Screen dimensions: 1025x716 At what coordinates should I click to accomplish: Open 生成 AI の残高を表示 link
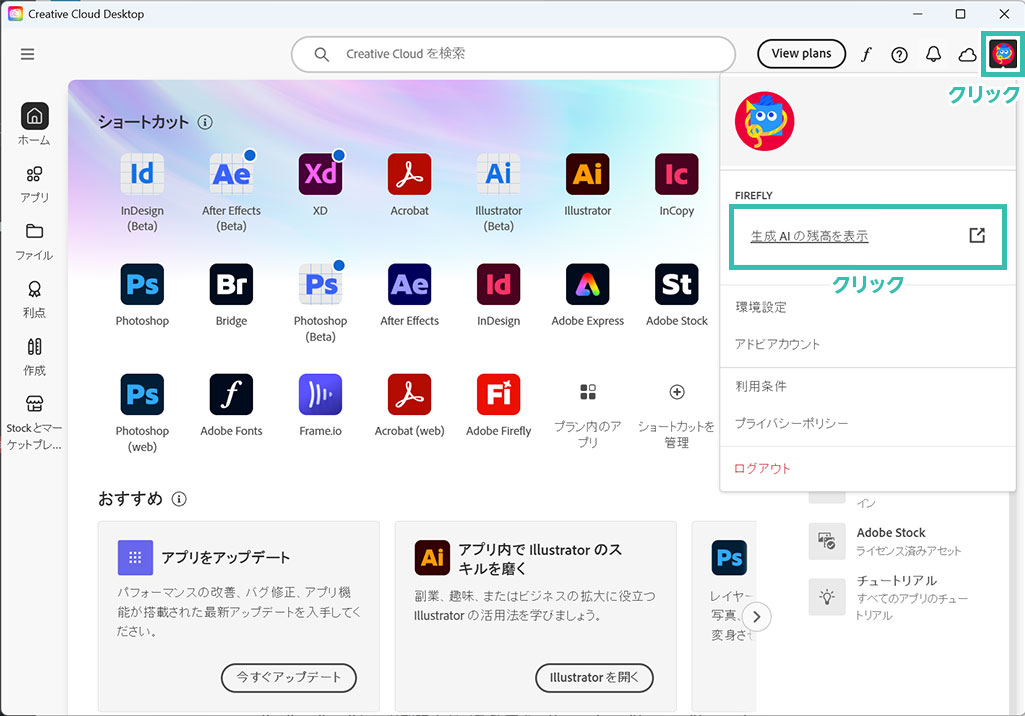810,236
